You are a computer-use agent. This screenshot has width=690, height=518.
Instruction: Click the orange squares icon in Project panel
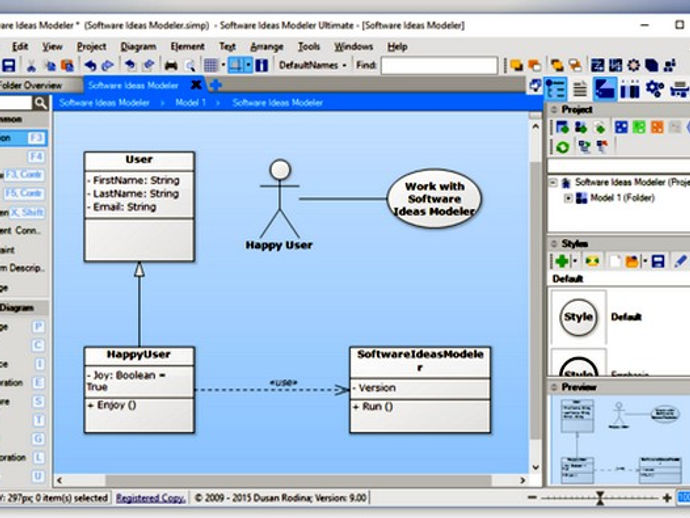[657, 128]
